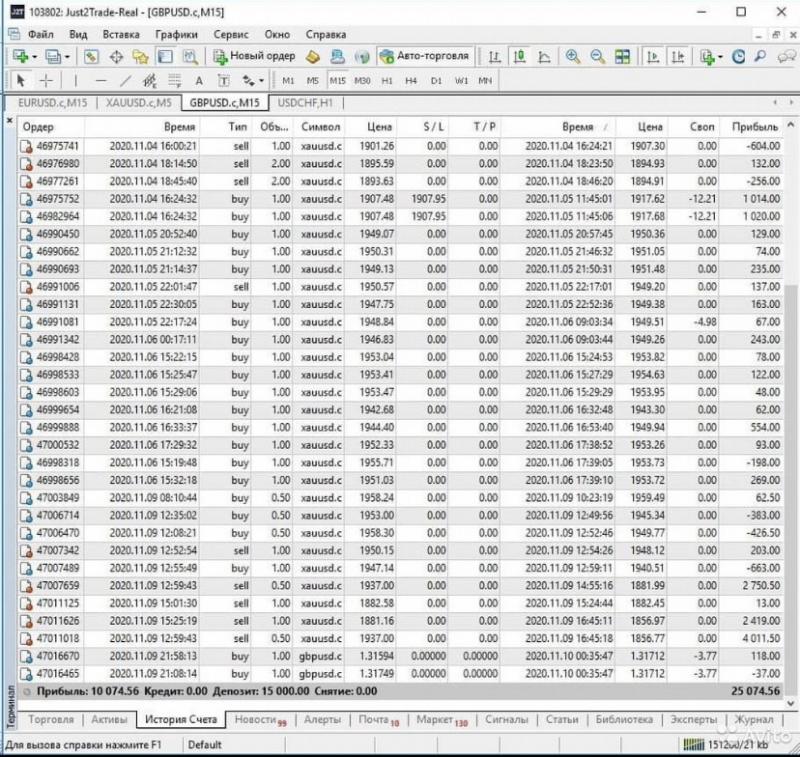
Task: Expand the indicators list dropdown arrow
Action: coord(720,57)
